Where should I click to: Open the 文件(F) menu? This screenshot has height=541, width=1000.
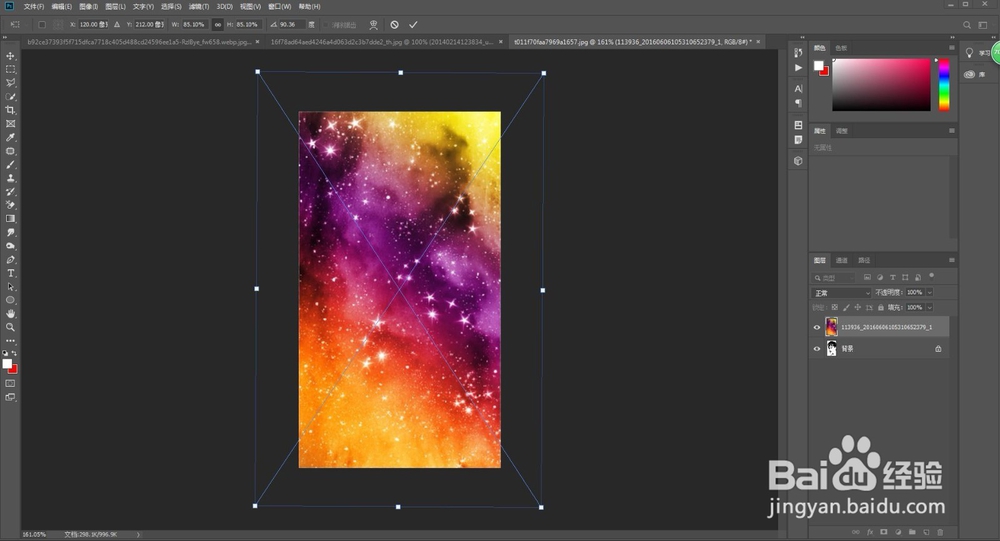coord(34,6)
